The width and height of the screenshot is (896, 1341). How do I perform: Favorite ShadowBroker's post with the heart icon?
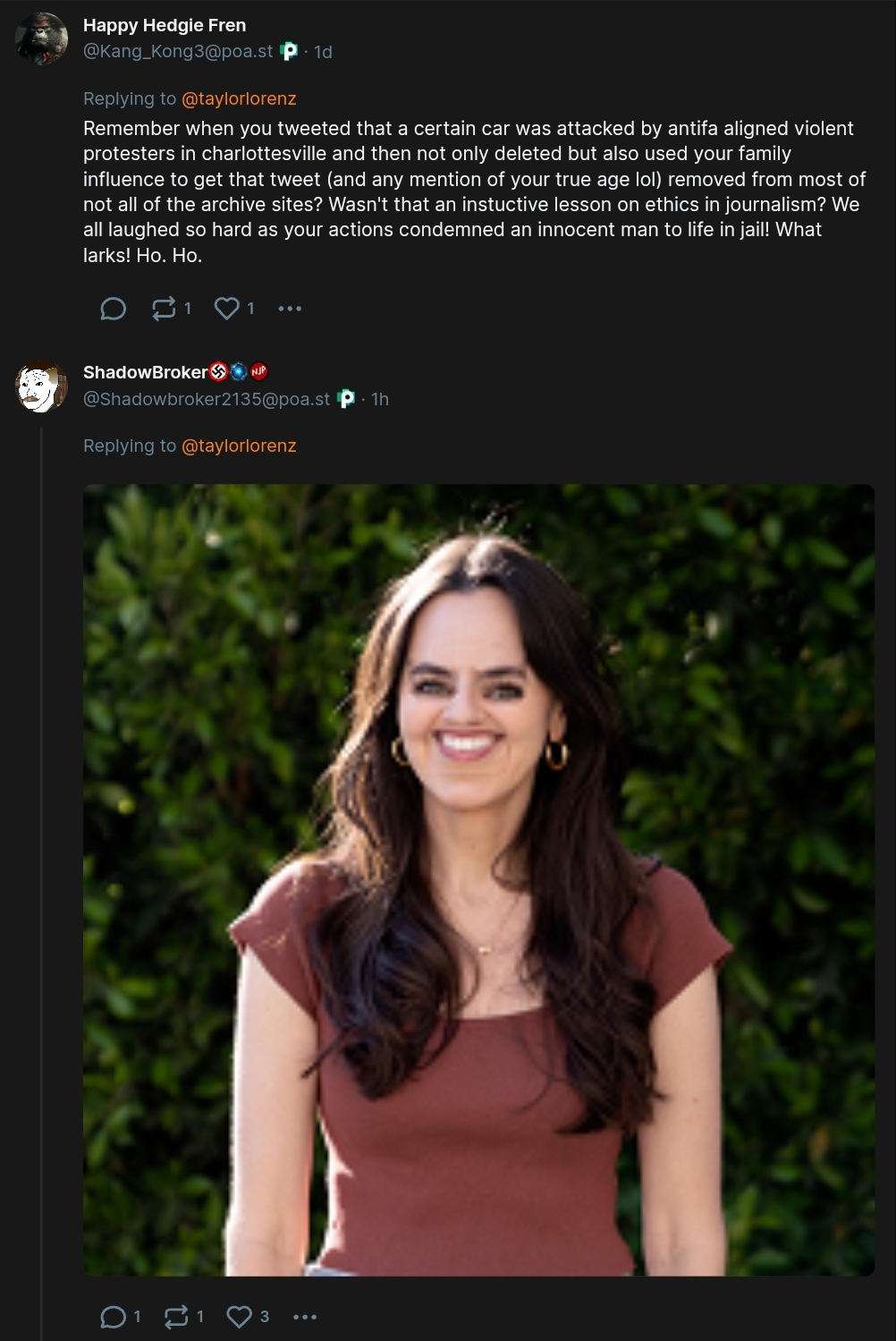239,1317
